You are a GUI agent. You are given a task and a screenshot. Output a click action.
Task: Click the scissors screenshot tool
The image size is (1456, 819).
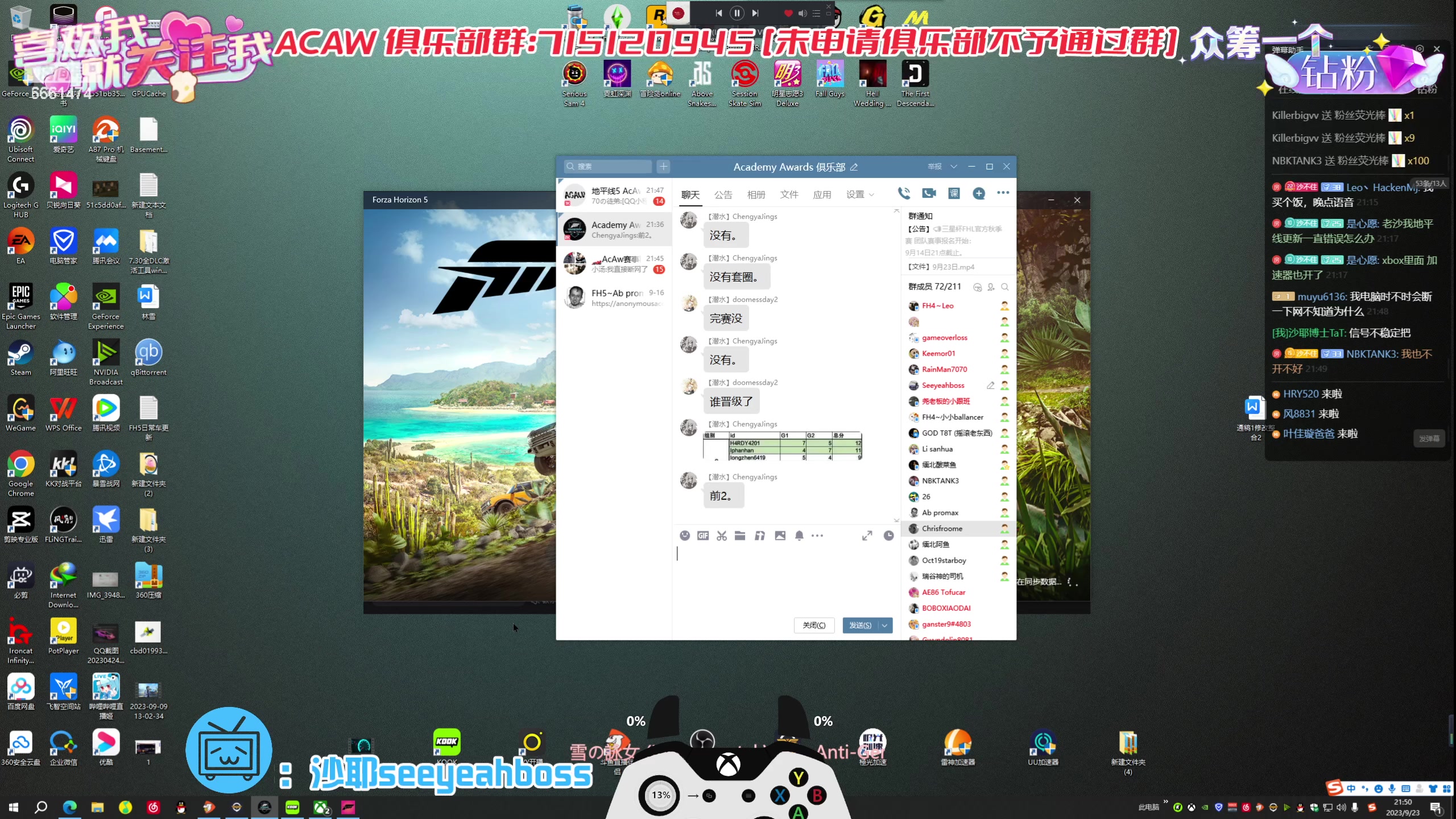(722, 536)
